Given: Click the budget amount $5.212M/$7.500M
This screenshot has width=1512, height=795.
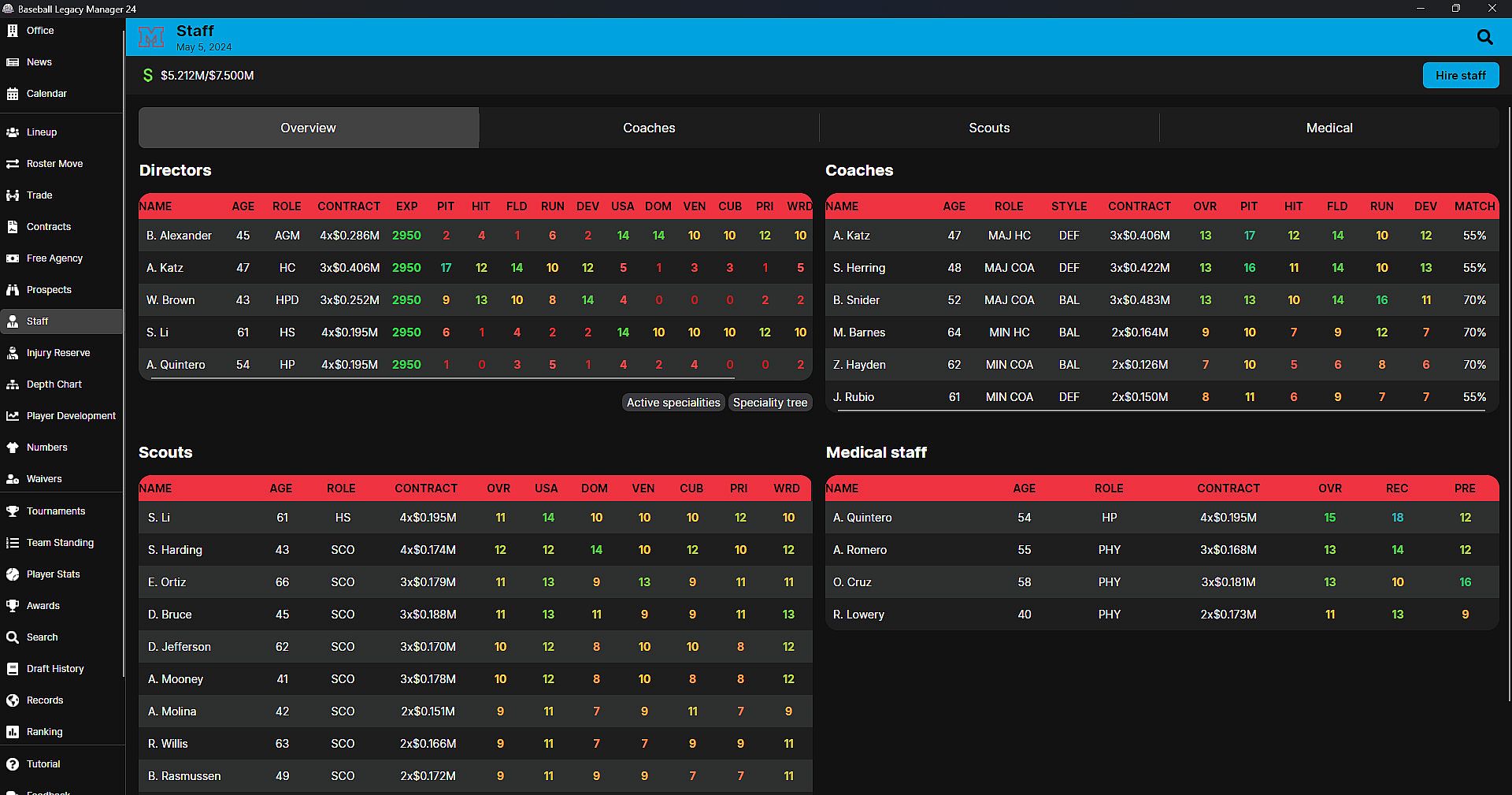Looking at the screenshot, I should [x=207, y=76].
